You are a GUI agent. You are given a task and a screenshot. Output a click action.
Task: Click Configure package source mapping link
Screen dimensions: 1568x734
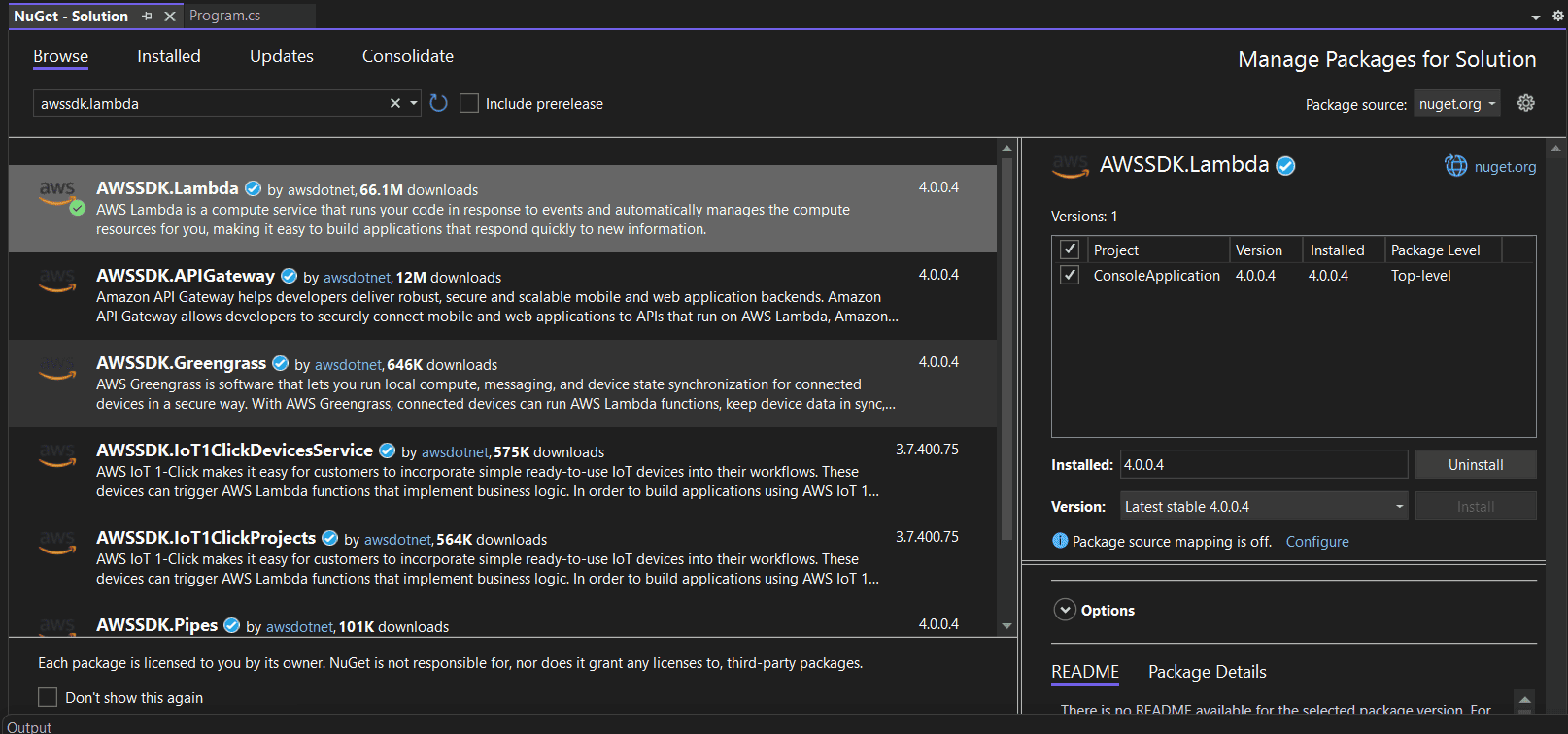point(1317,542)
